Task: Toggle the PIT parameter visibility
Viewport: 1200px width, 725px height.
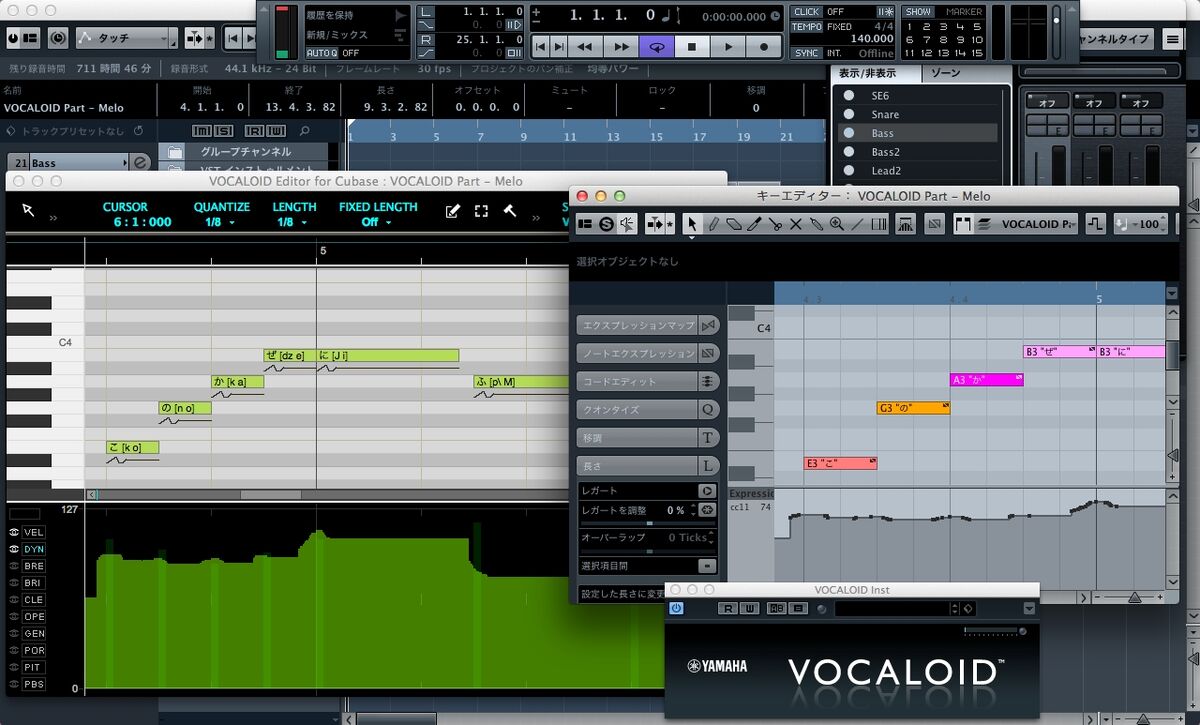Action: (x=15, y=667)
